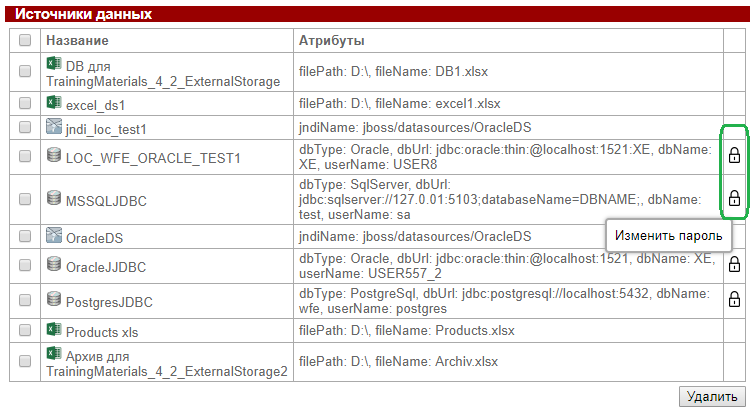Screen dimensions: 752x414
Task: Click the lock icon for MSSQLJDBC row
Action: tap(734, 198)
